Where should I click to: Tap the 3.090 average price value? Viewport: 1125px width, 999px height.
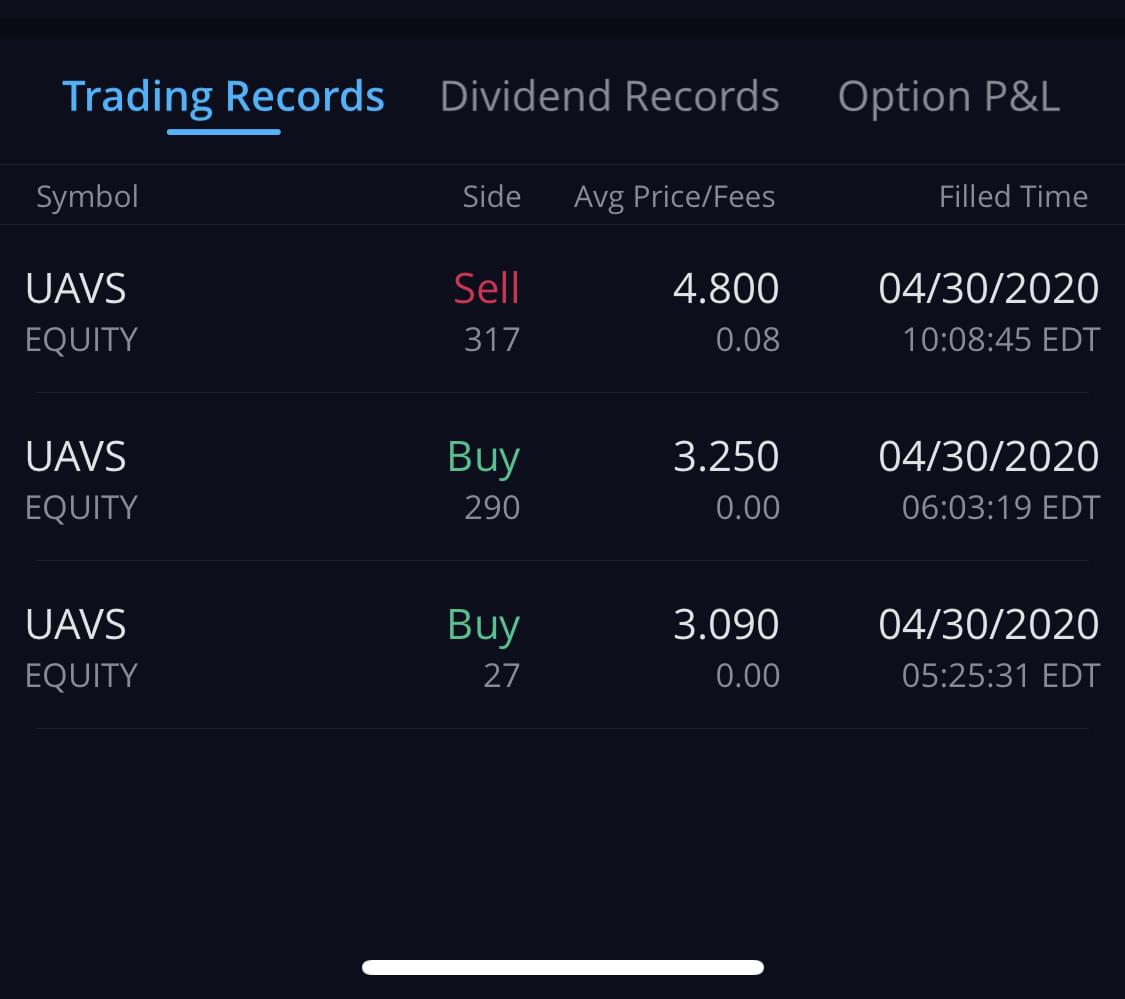tap(725, 625)
